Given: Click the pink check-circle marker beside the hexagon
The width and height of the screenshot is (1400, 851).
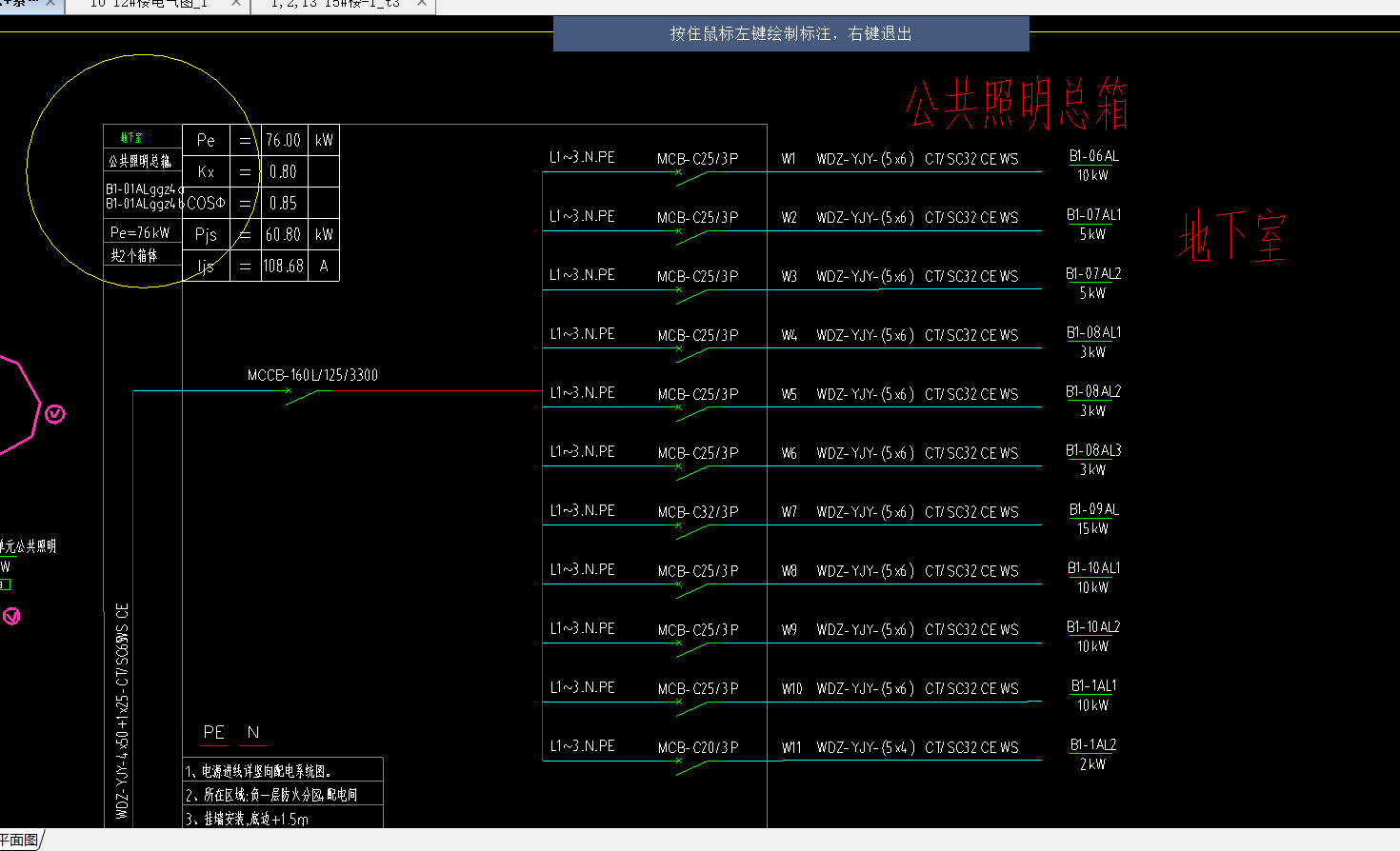Looking at the screenshot, I should pos(55,414).
